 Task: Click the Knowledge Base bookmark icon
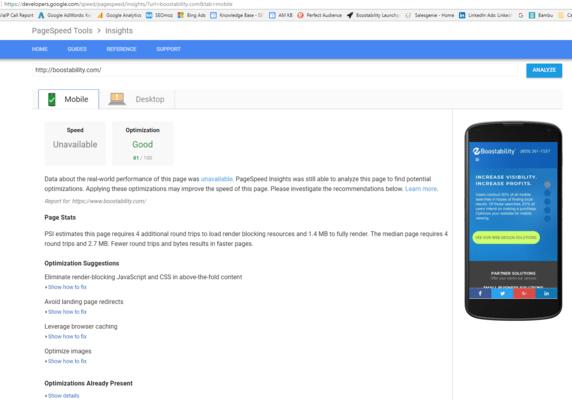[x=213, y=15]
